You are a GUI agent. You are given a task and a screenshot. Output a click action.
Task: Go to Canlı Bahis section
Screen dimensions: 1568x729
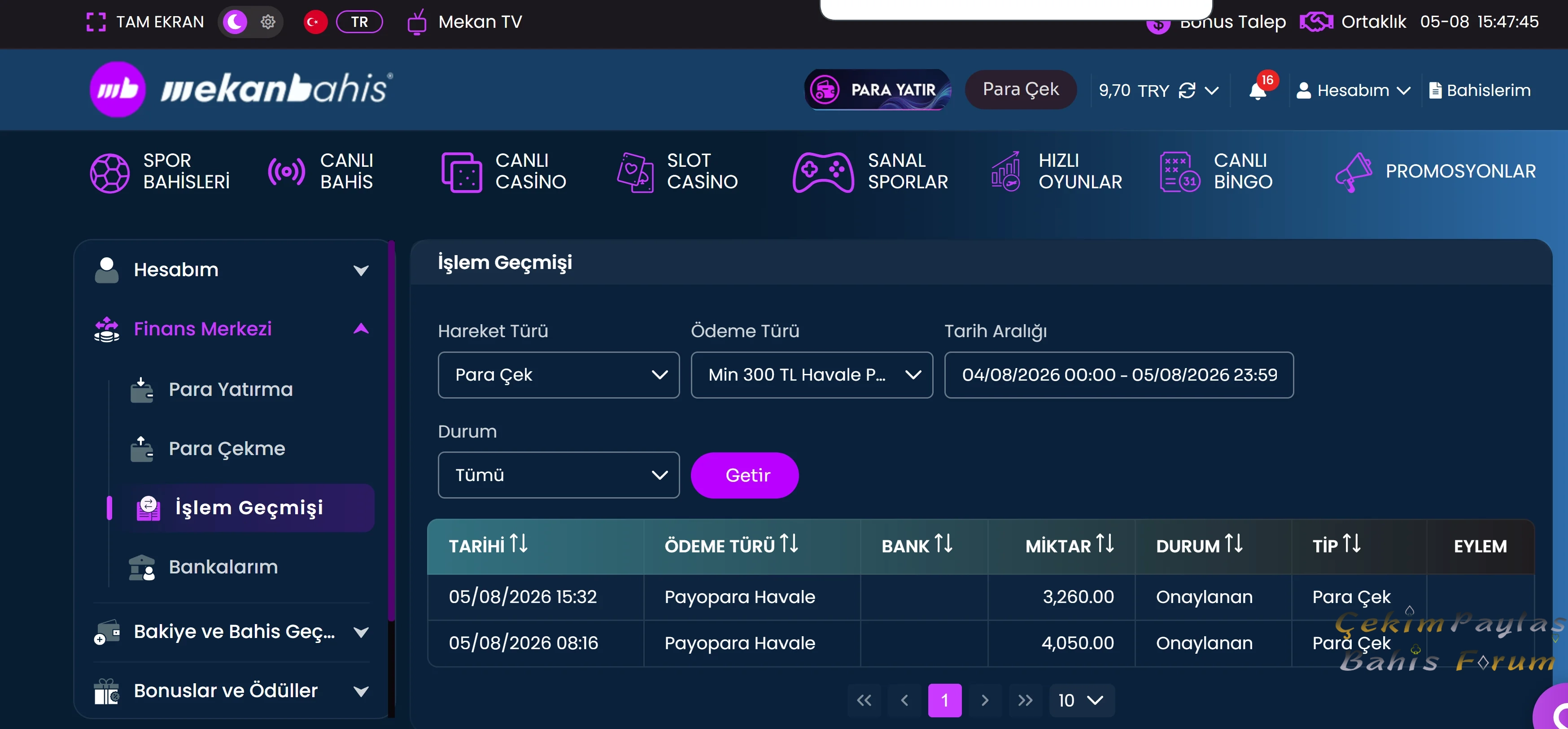[320, 171]
